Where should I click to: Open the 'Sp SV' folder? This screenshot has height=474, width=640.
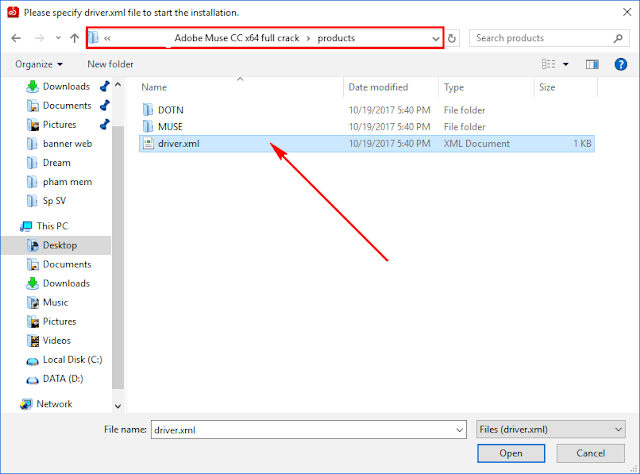54,201
